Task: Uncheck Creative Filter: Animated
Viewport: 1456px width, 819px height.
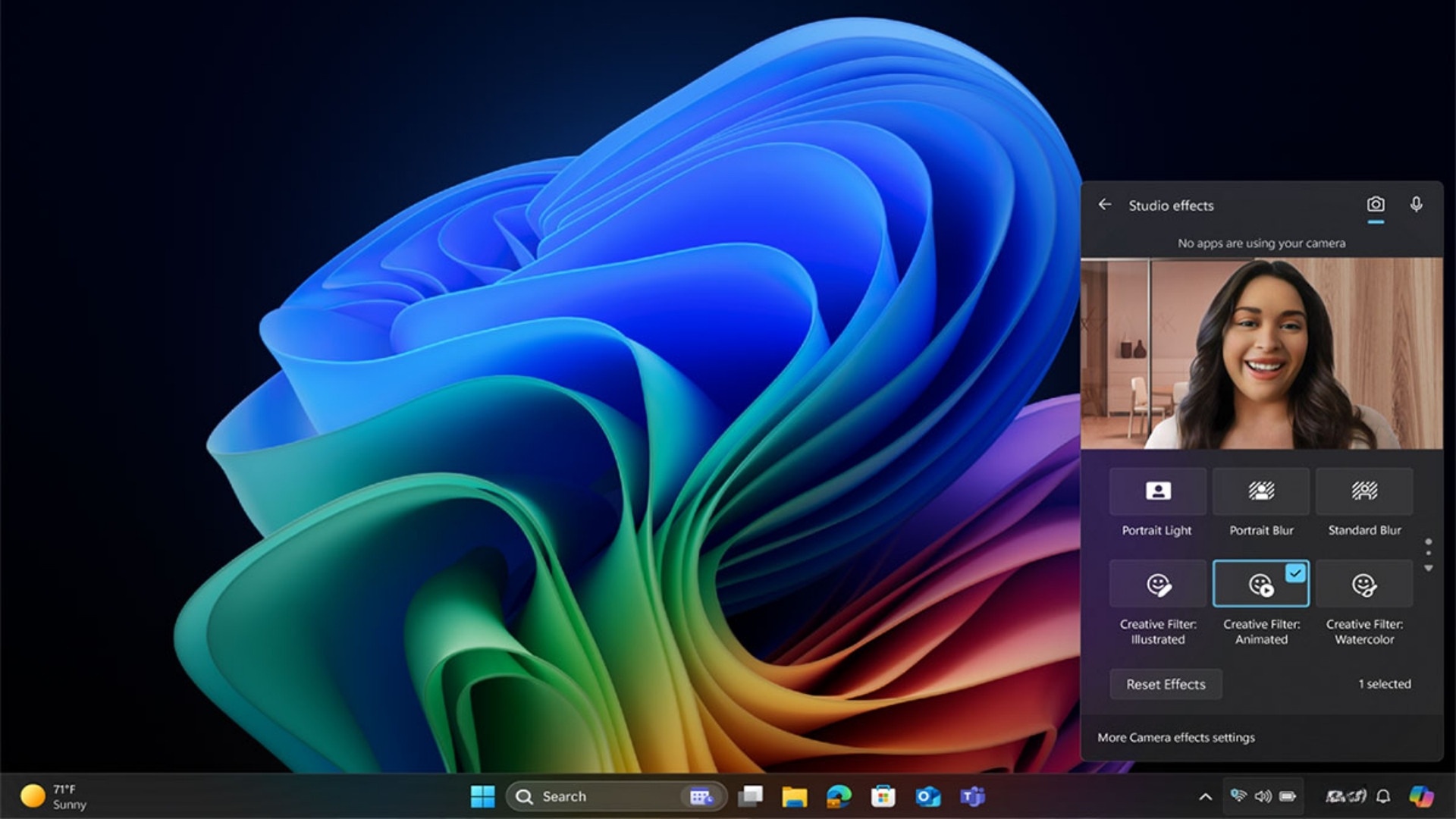Action: (x=1261, y=584)
